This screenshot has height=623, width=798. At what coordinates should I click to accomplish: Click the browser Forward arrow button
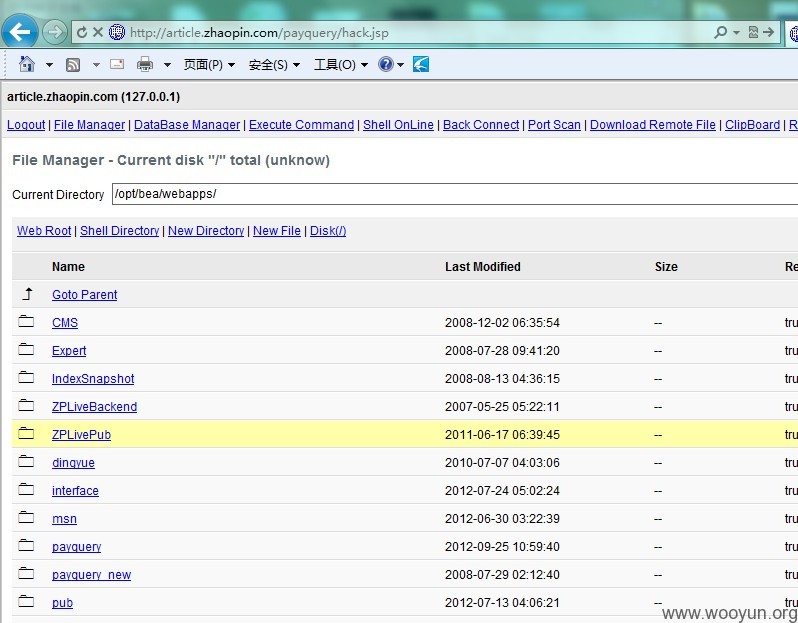[x=54, y=33]
